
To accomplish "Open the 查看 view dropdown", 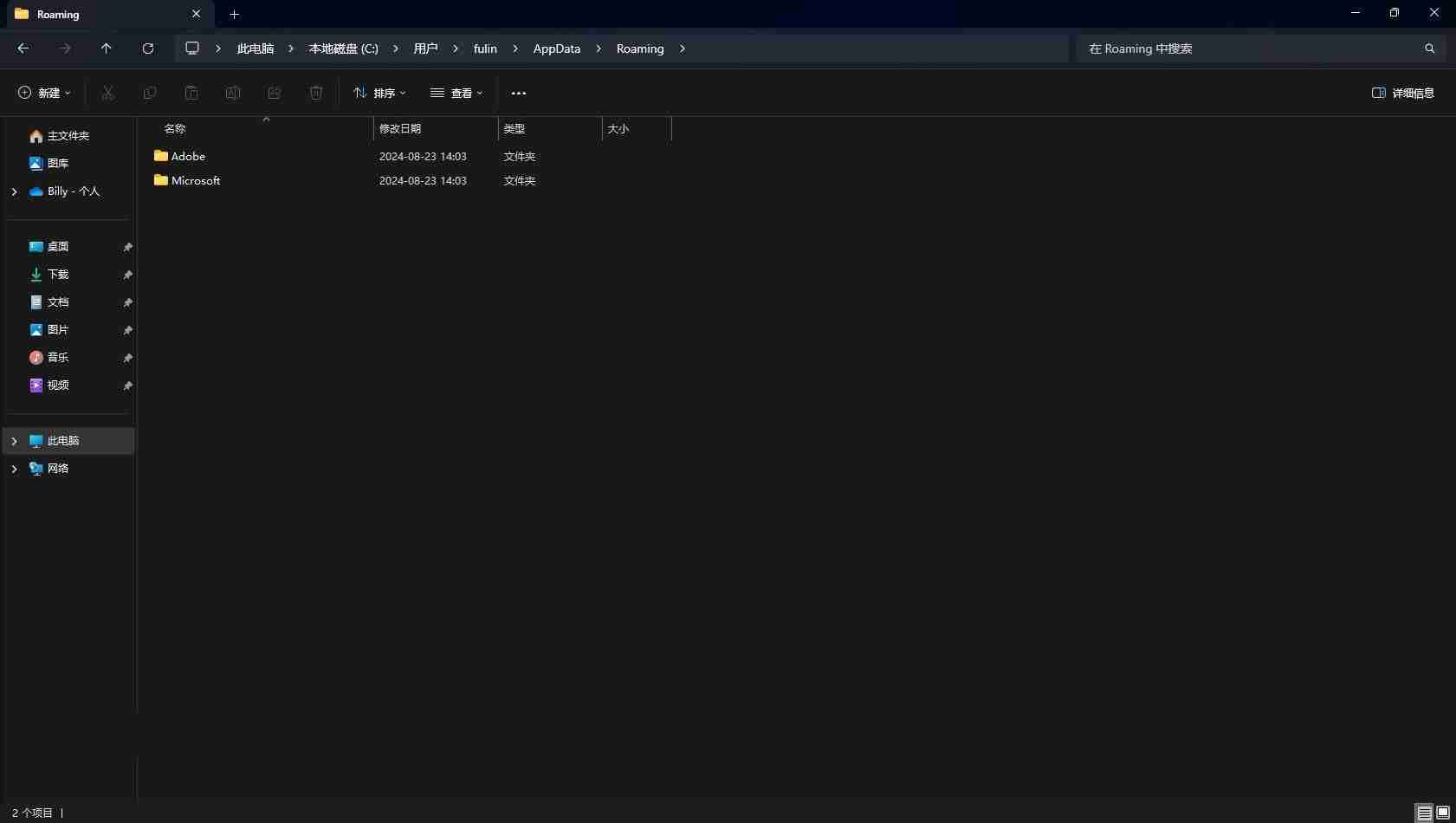I will (x=456, y=93).
